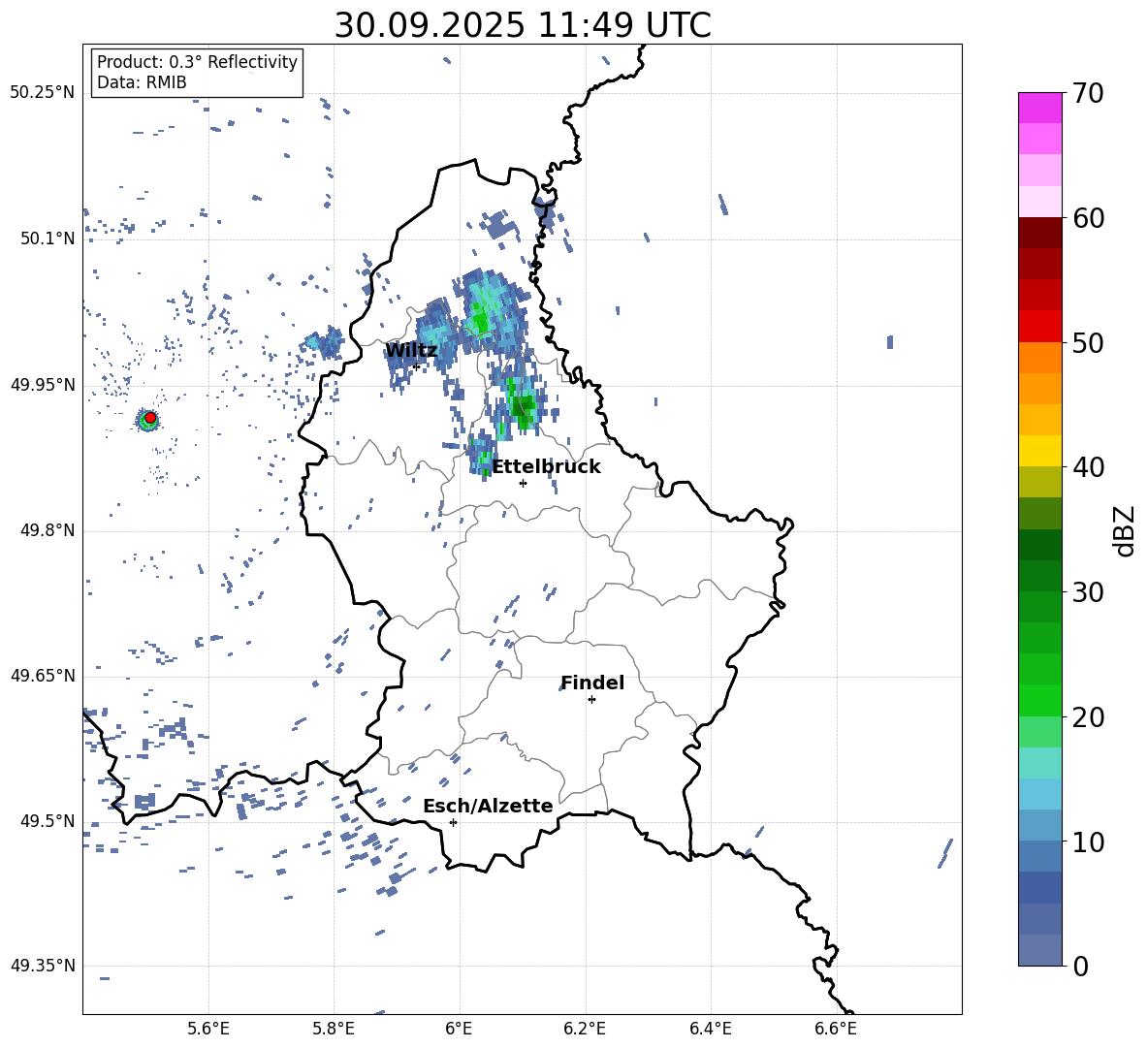Click the 49.5°N latitude label

click(48, 821)
